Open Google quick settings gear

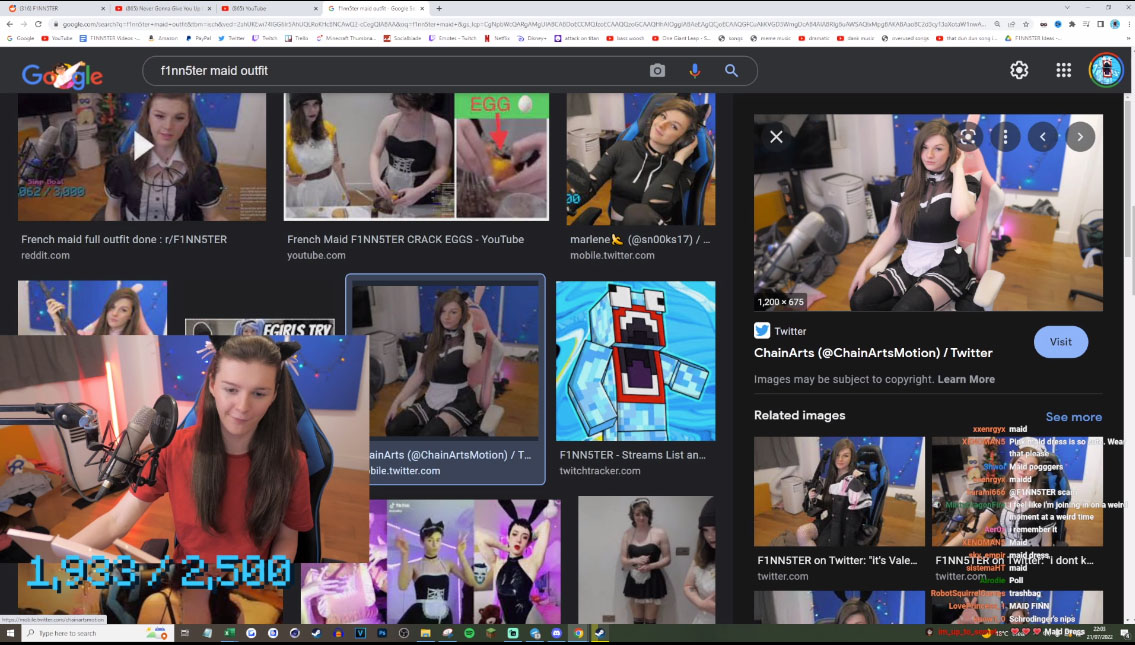1019,69
